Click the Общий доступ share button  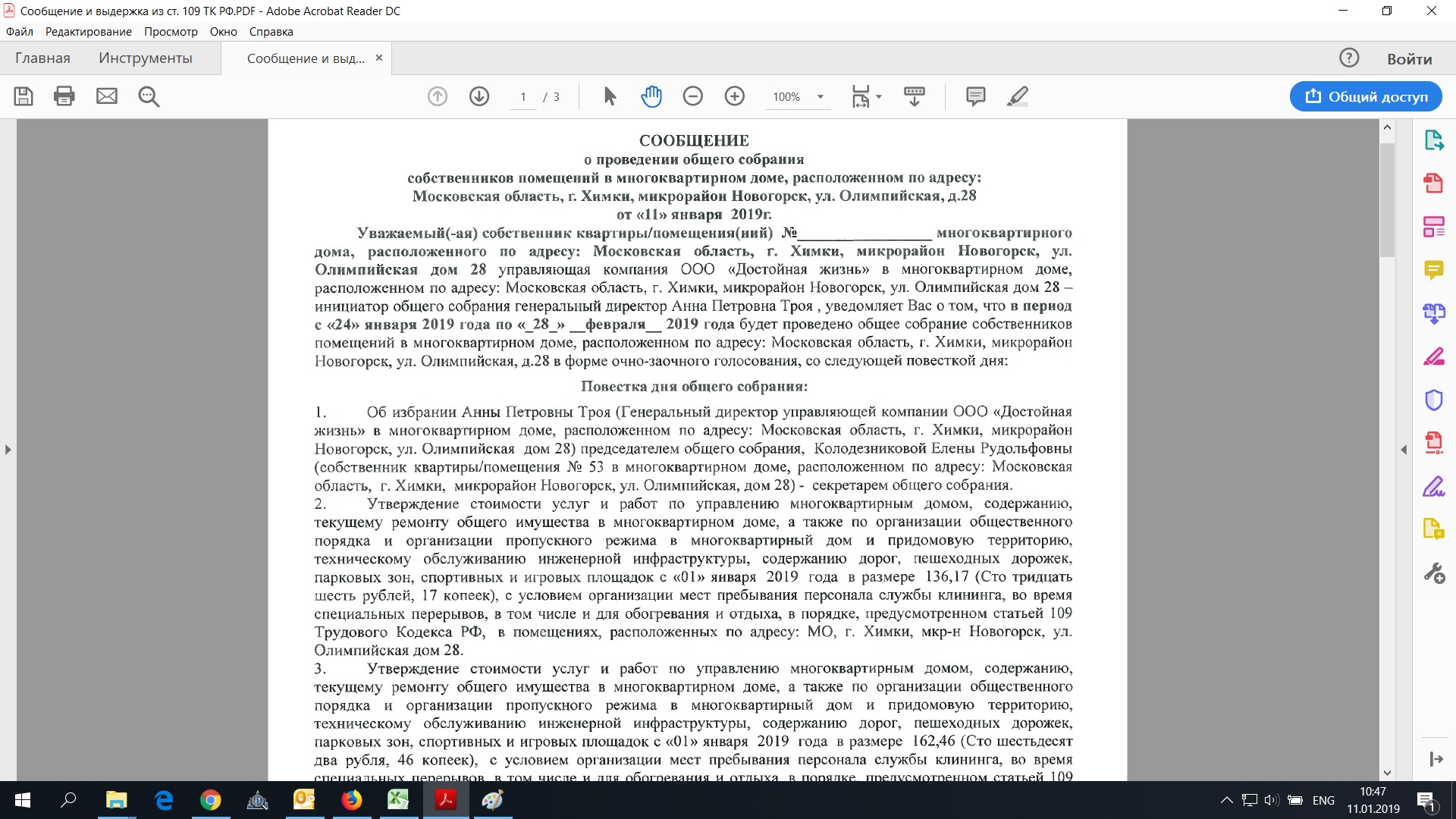point(1366,96)
